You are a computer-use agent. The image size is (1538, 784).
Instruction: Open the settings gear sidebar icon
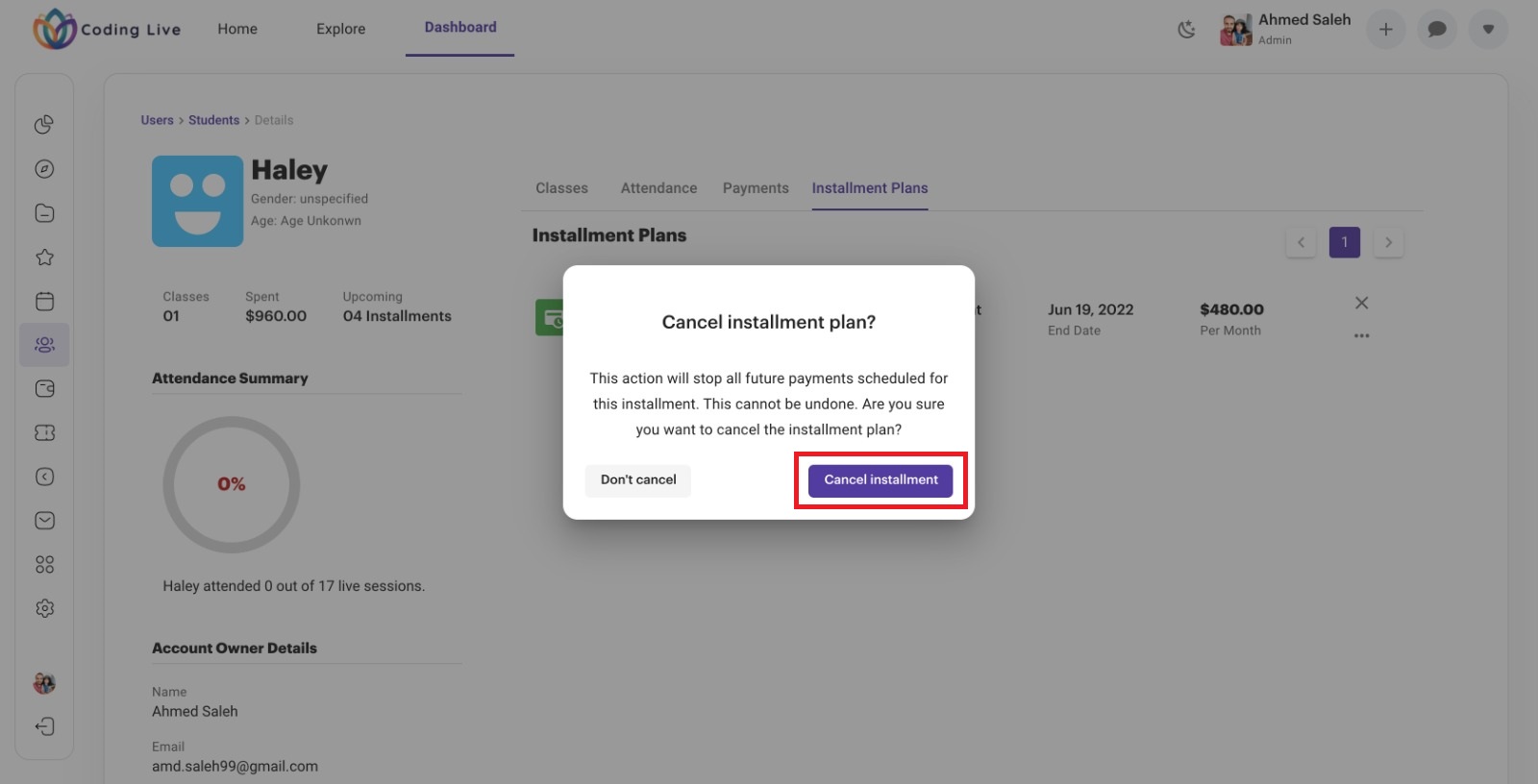coord(44,608)
